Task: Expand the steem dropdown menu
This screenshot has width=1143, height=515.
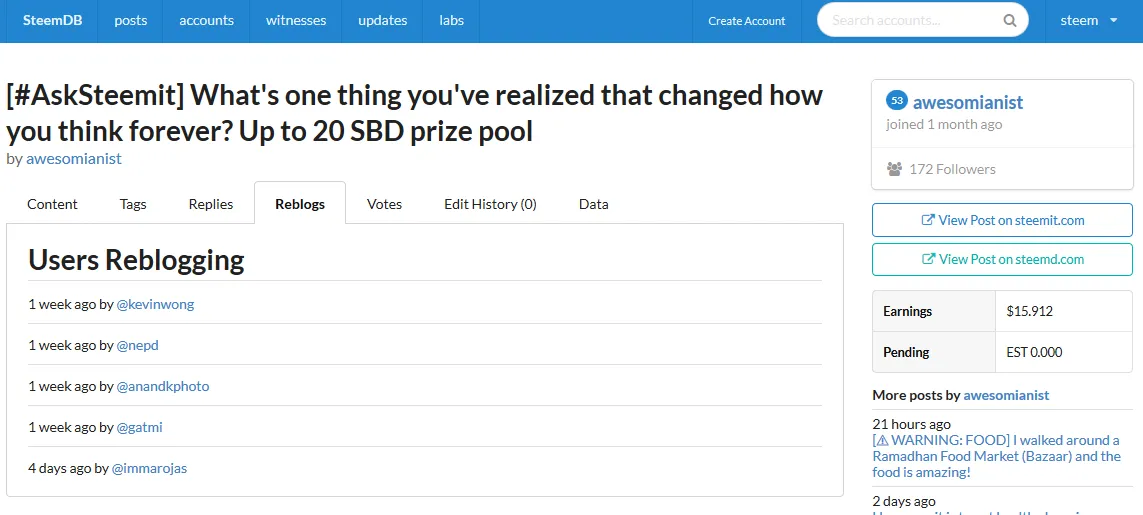Action: tap(1089, 20)
